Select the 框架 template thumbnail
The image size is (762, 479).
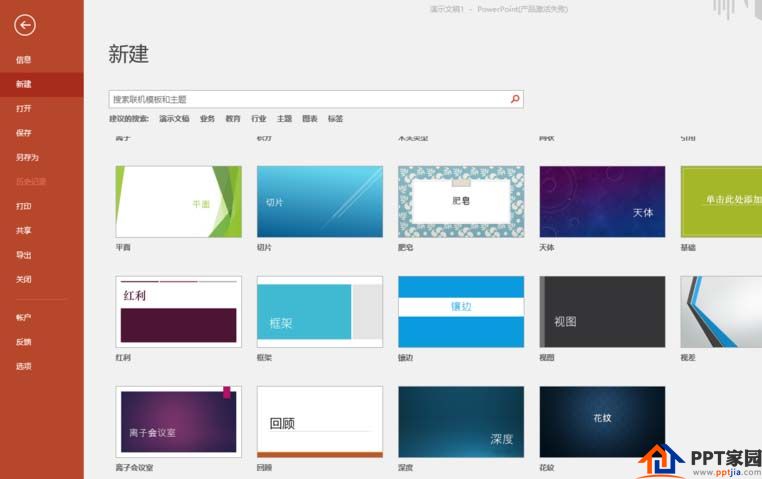[320, 312]
